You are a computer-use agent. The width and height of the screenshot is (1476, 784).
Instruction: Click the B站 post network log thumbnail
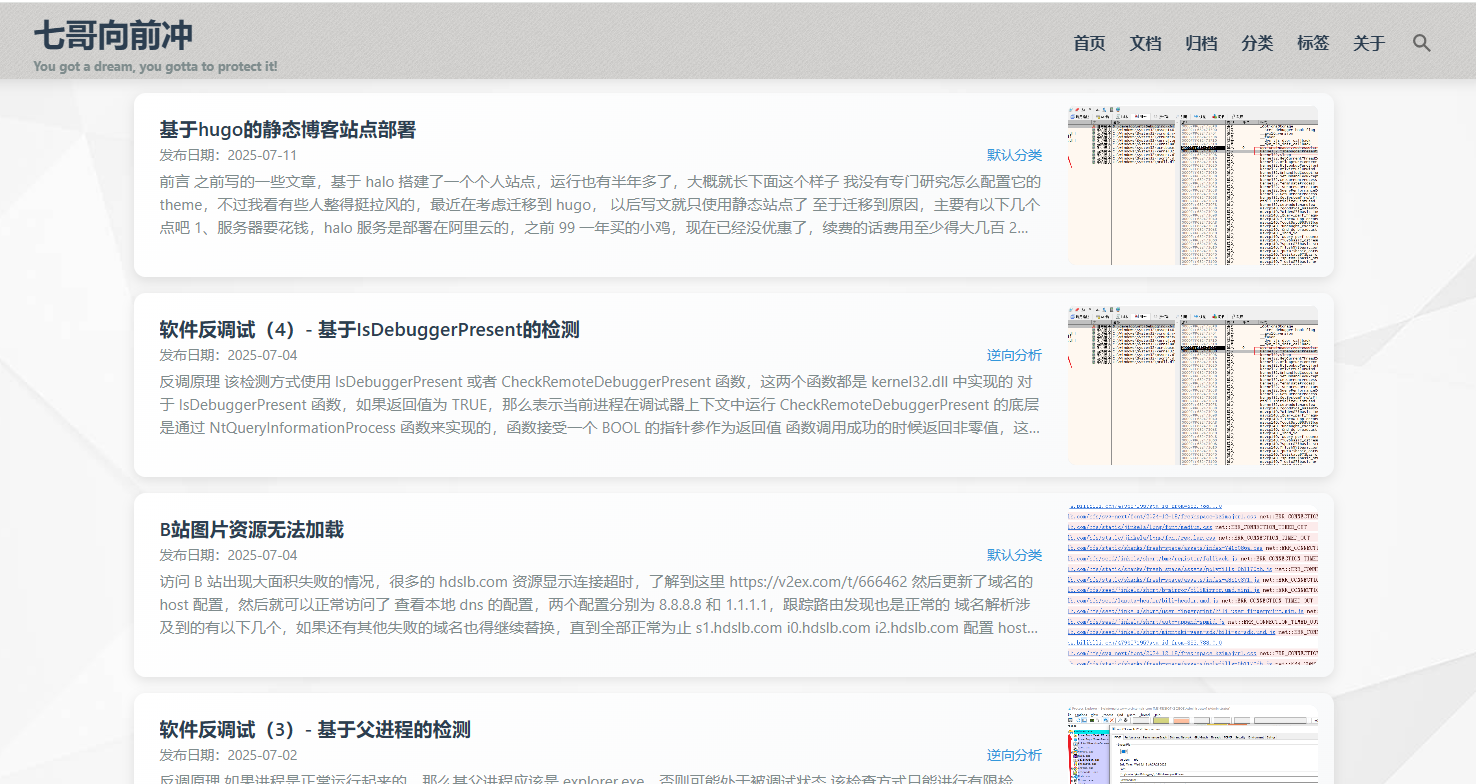pyautogui.click(x=1192, y=585)
